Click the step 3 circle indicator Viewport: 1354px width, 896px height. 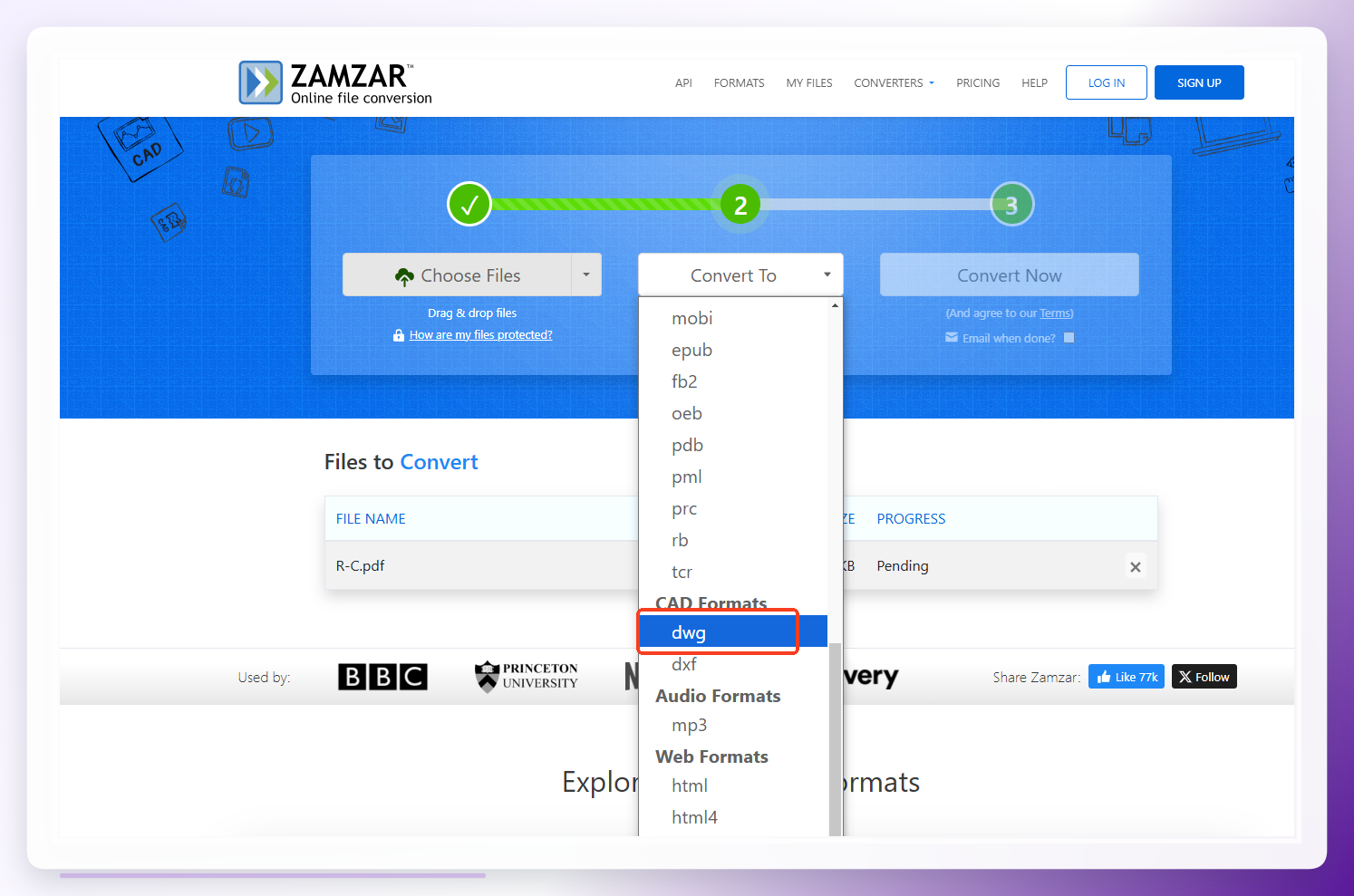point(1011,205)
